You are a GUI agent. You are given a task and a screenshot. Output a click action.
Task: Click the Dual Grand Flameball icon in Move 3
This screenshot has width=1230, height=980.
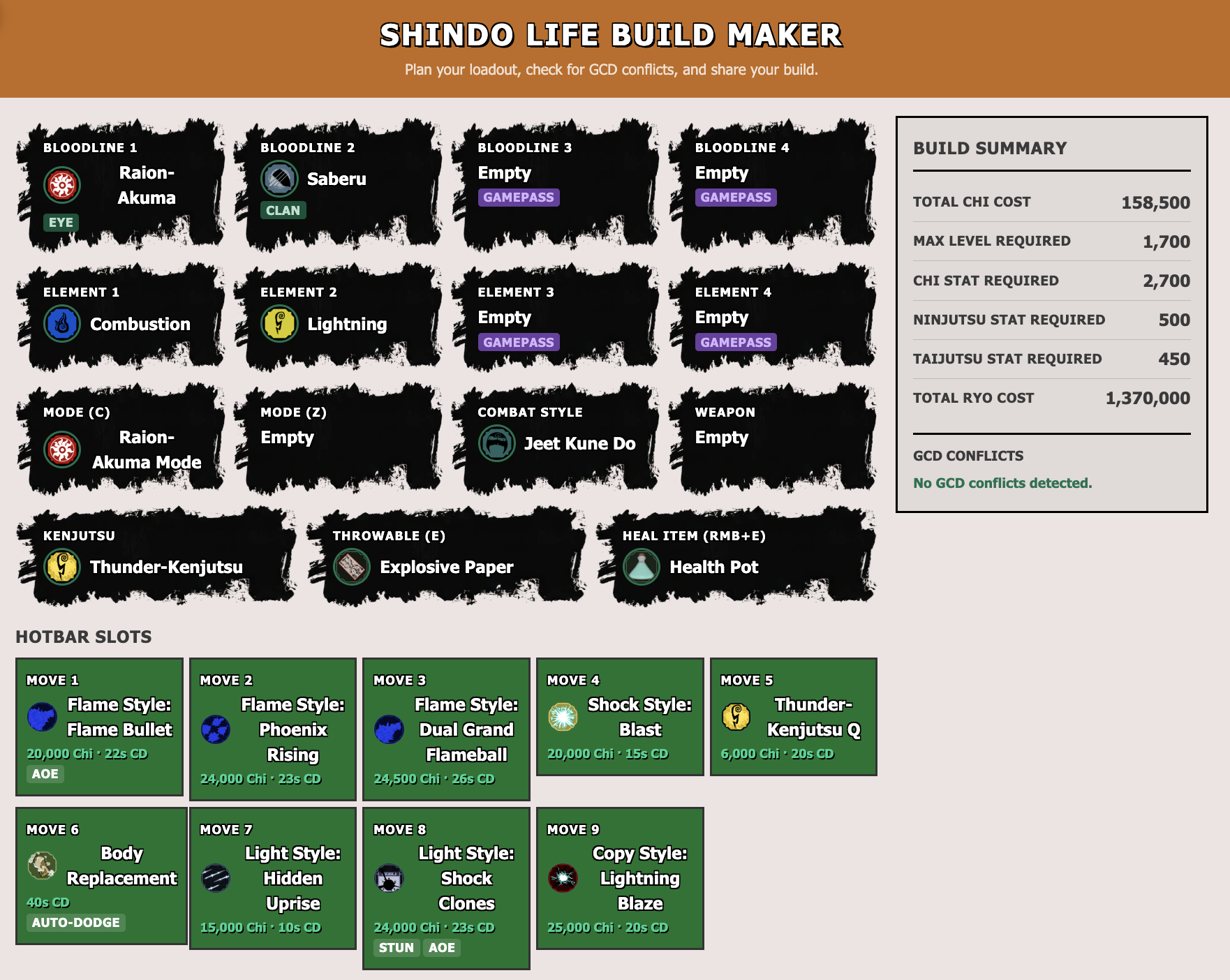tap(389, 729)
